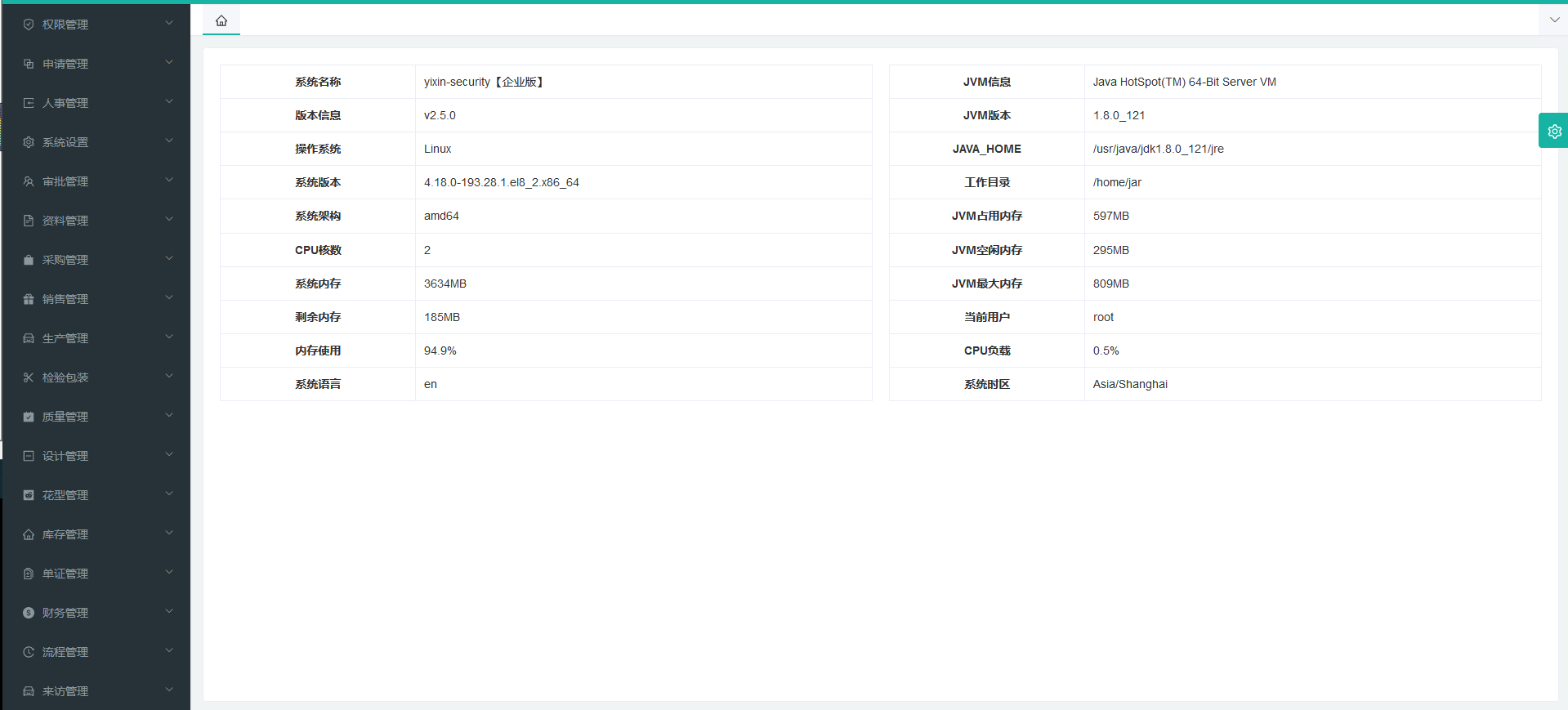Open the 设计管理 menu item
The width and height of the screenshot is (1568, 710).
96,456
